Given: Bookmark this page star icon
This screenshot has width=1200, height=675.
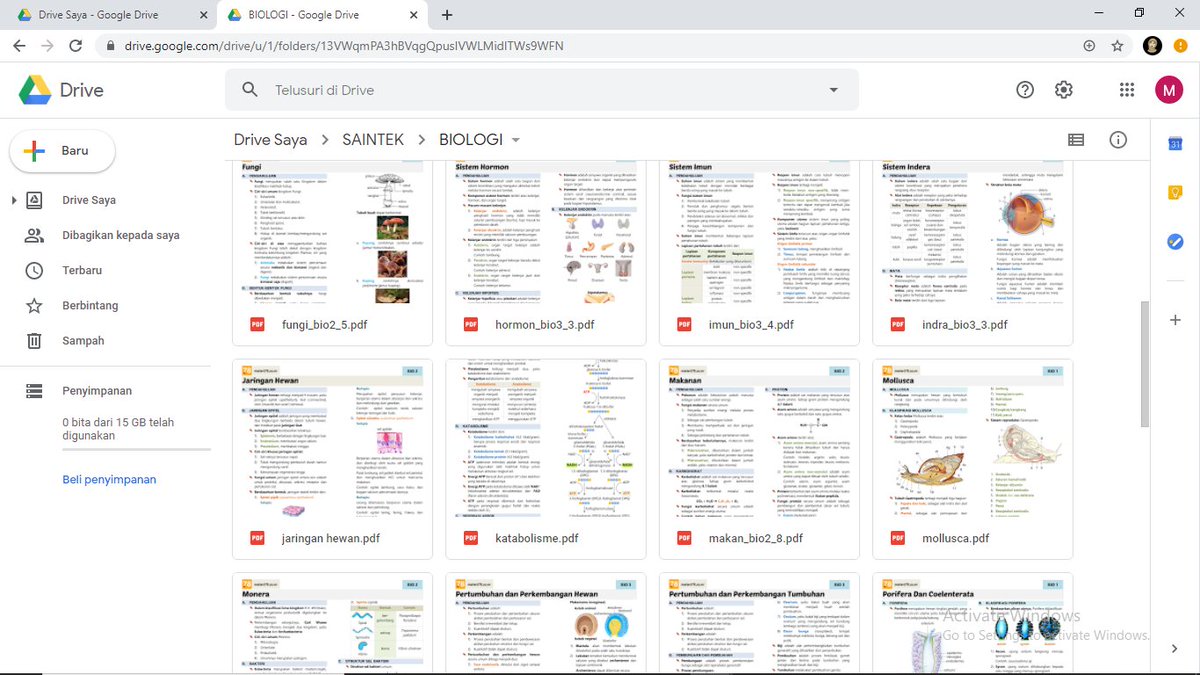Looking at the screenshot, I should [1117, 46].
